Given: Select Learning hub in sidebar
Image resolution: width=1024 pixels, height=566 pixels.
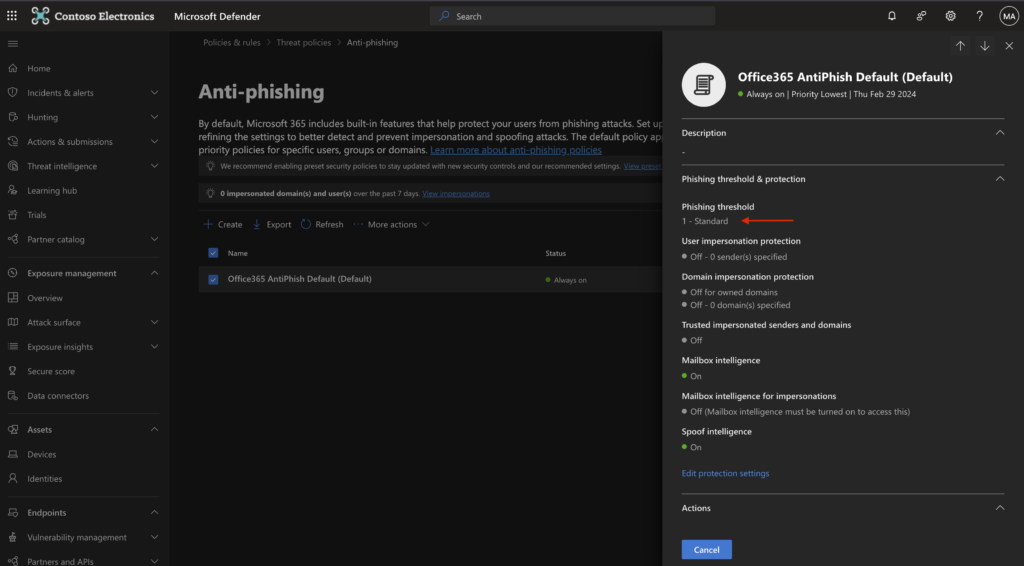Looking at the screenshot, I should 51,191.
